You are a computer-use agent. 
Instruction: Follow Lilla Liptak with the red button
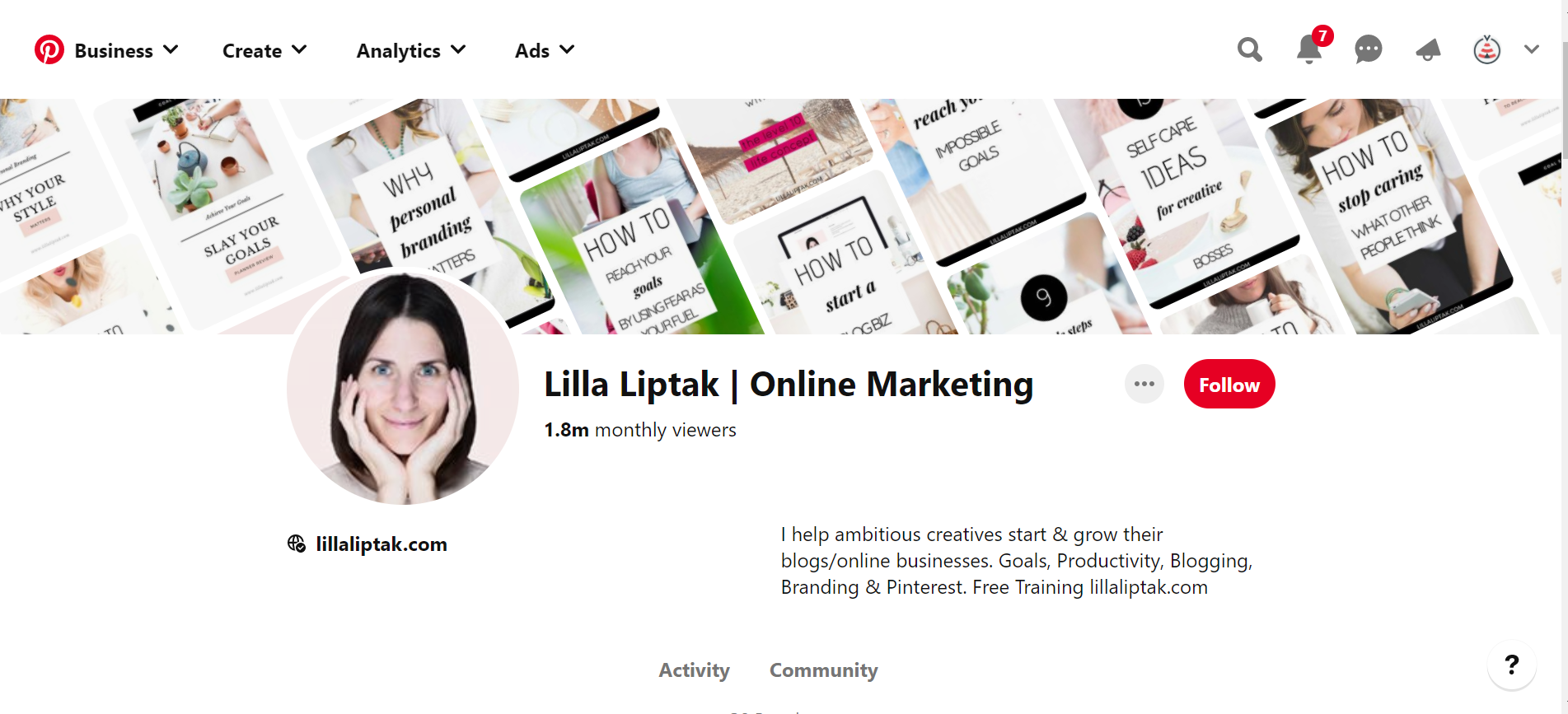pos(1229,384)
